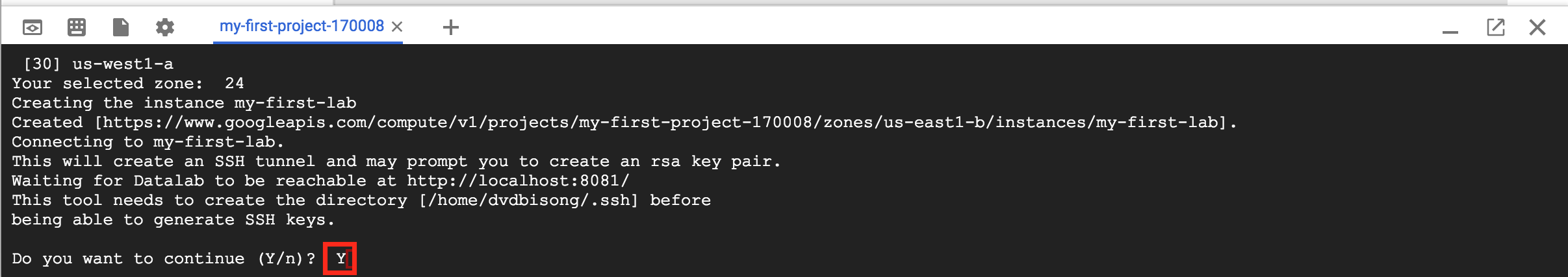Click the "Creating the instance my-first-lab" line

coord(184,102)
